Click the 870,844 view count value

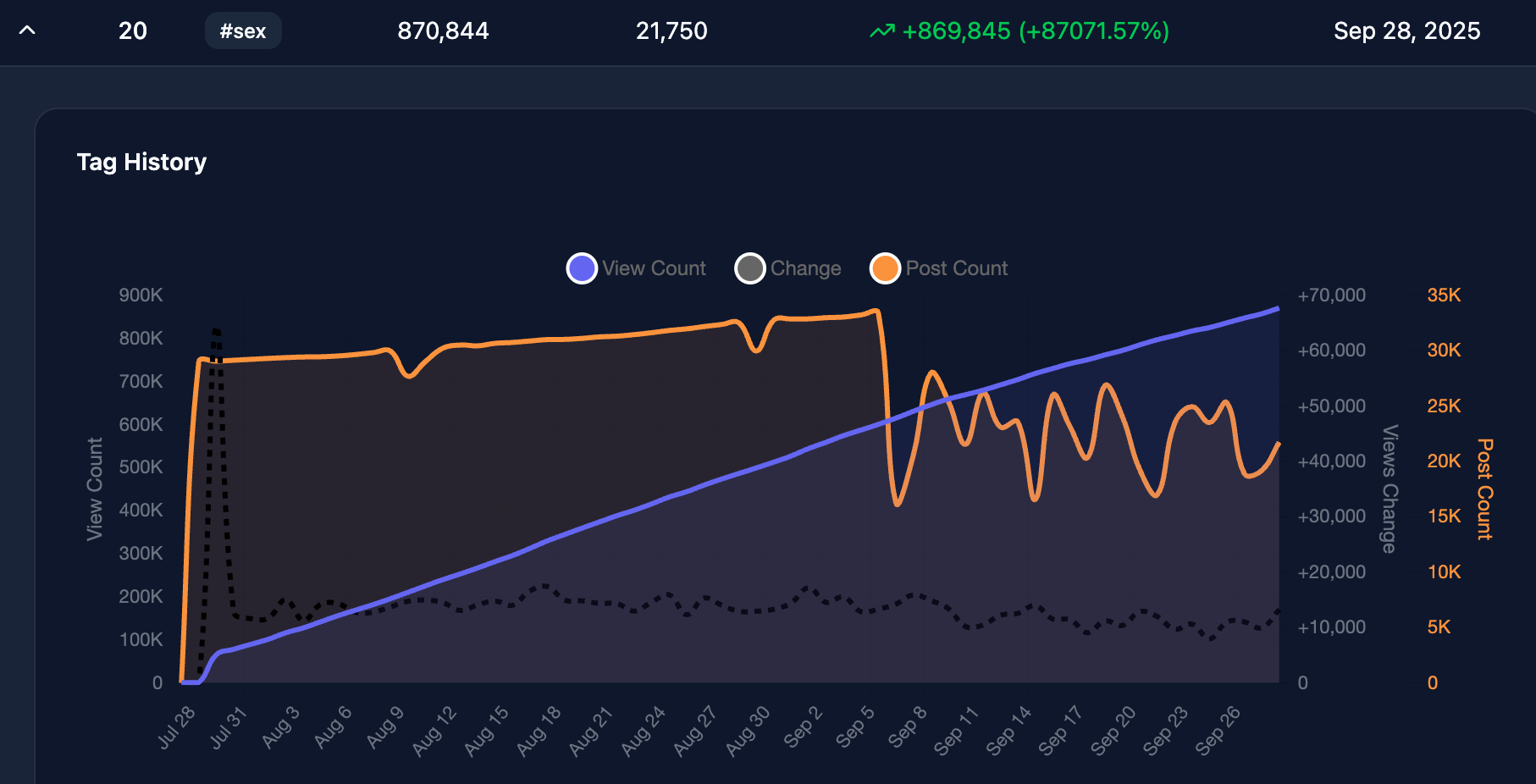(x=443, y=31)
